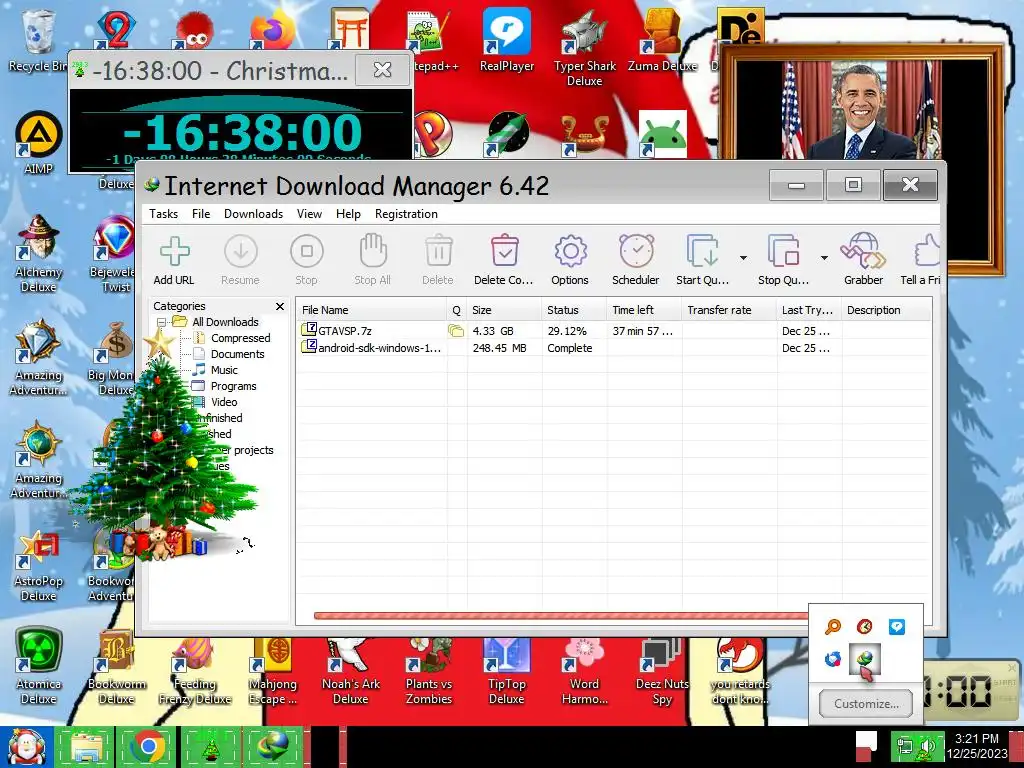Select the RealPlayer desktop shortcut
The width and height of the screenshot is (1024, 768).
(x=507, y=40)
